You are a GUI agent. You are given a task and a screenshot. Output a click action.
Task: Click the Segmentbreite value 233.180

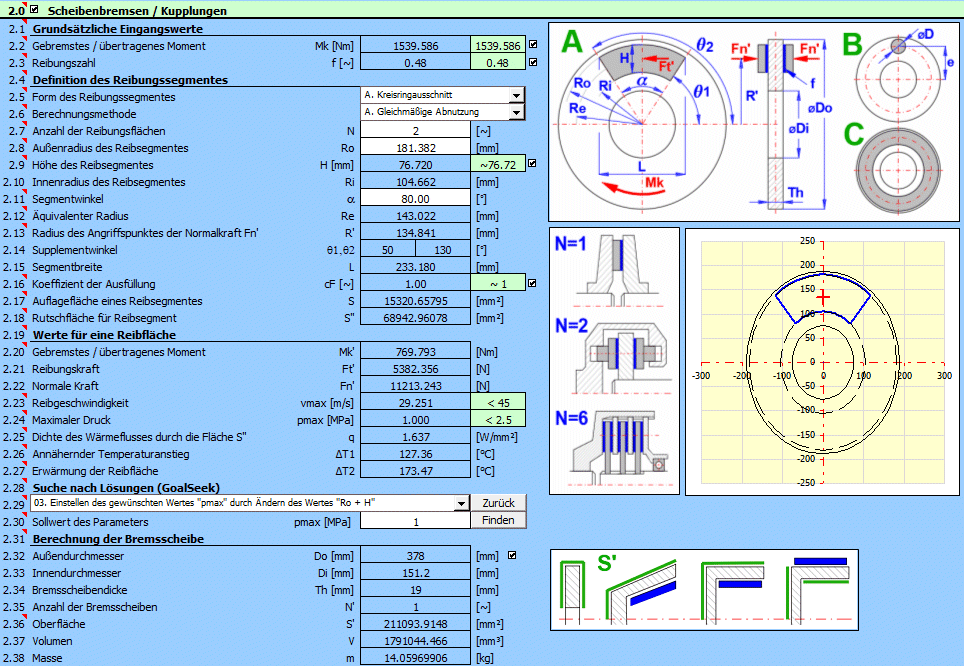coord(416,267)
